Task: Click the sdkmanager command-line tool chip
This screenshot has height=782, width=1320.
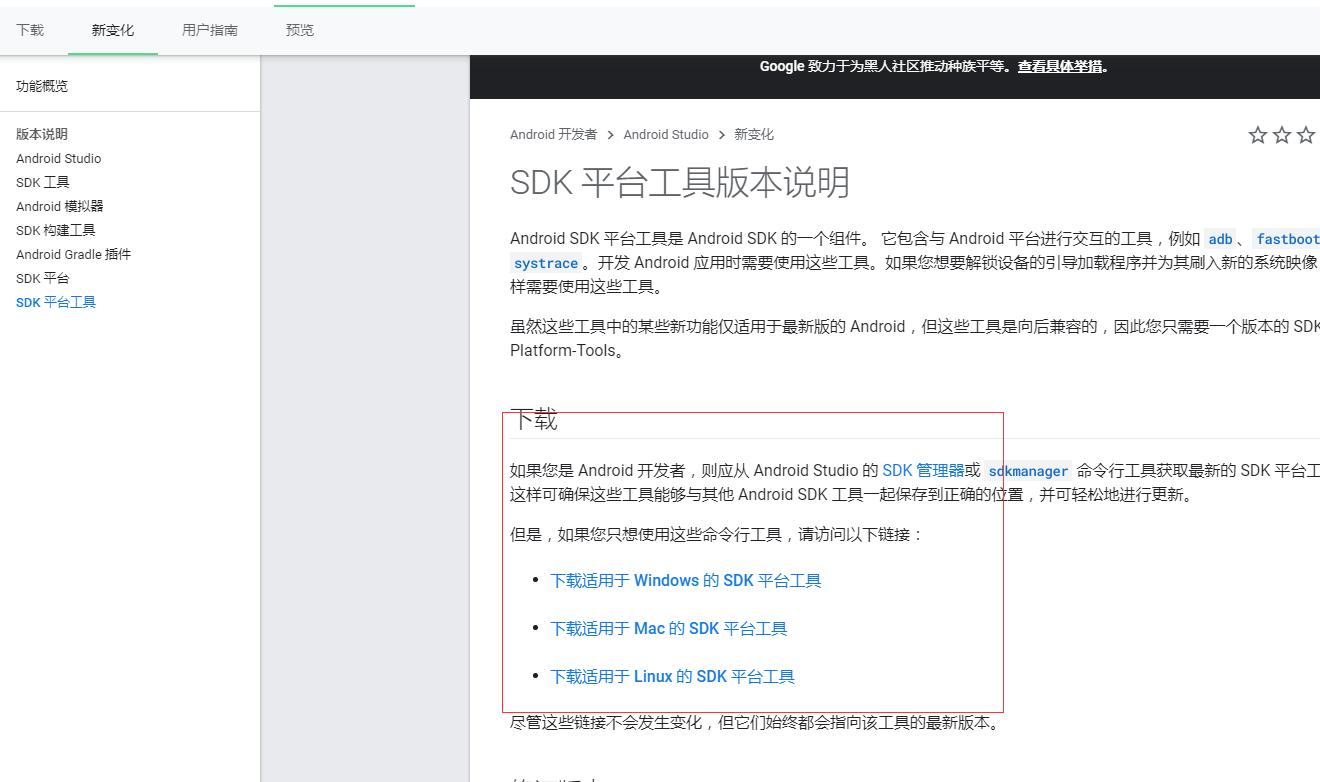Action: [1027, 470]
